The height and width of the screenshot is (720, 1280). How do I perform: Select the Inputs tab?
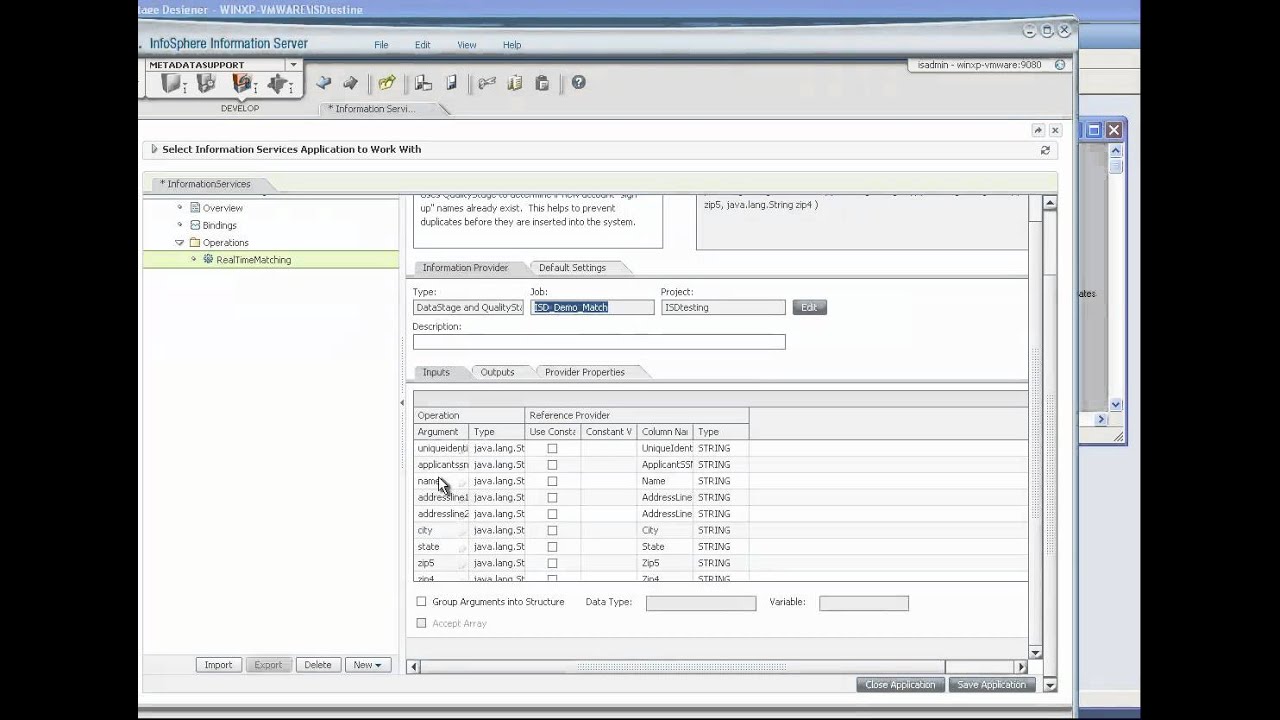tap(436, 372)
